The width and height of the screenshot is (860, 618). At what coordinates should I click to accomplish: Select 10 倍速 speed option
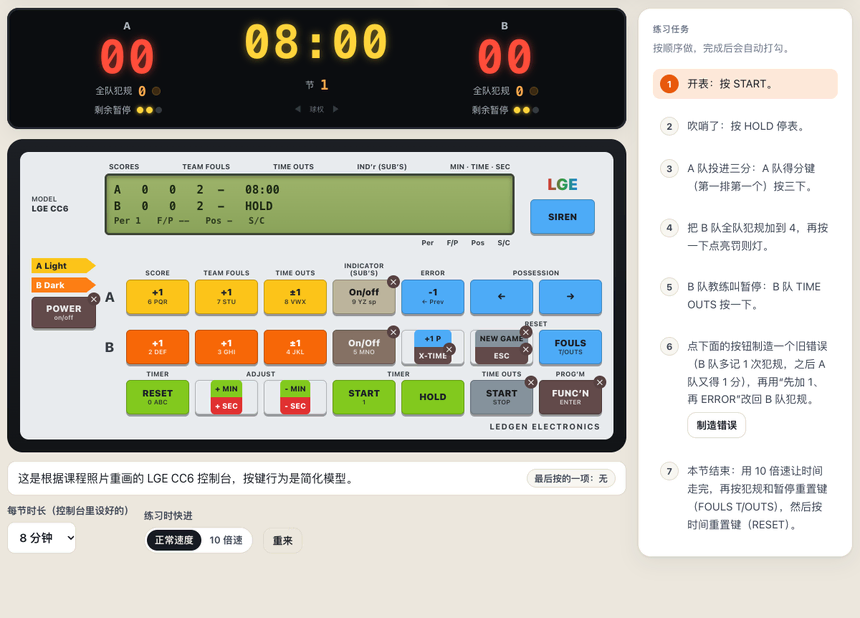click(x=226, y=540)
